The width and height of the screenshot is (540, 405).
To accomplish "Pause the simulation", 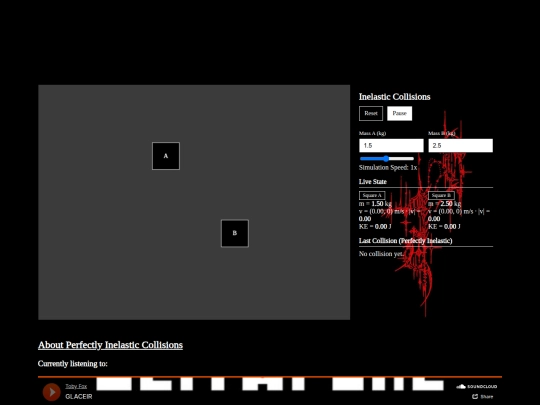I will point(399,113).
